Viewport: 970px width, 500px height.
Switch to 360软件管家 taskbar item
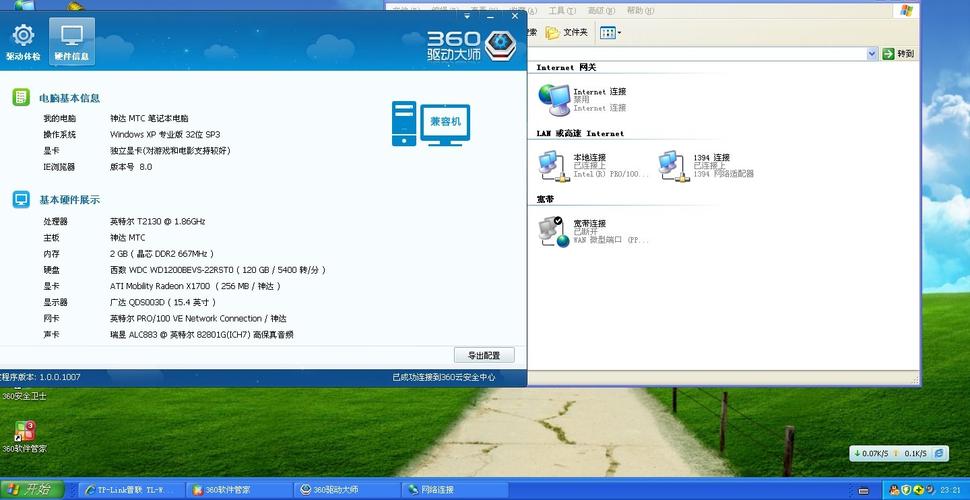pos(240,490)
